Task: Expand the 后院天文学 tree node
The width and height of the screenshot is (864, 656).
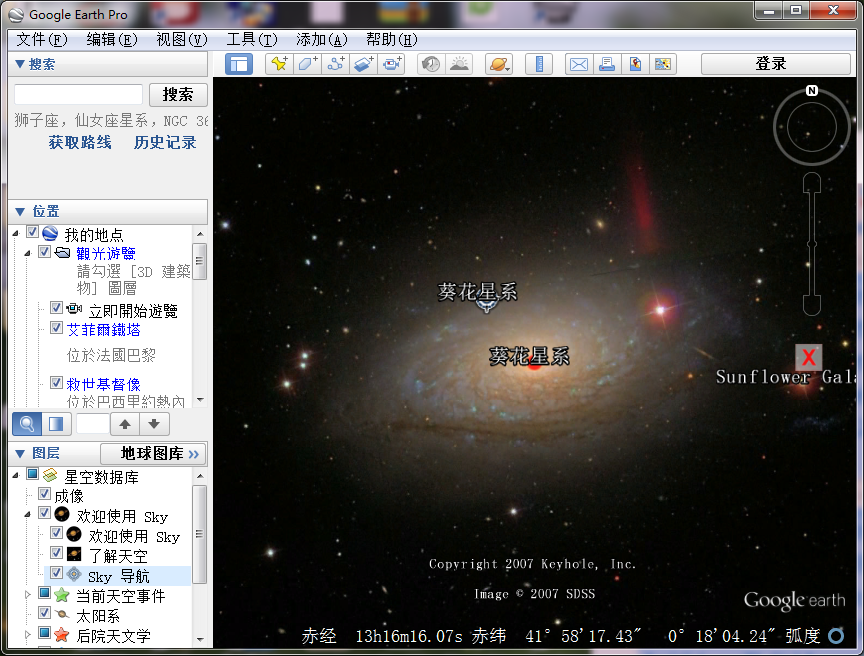Action: click(x=28, y=635)
